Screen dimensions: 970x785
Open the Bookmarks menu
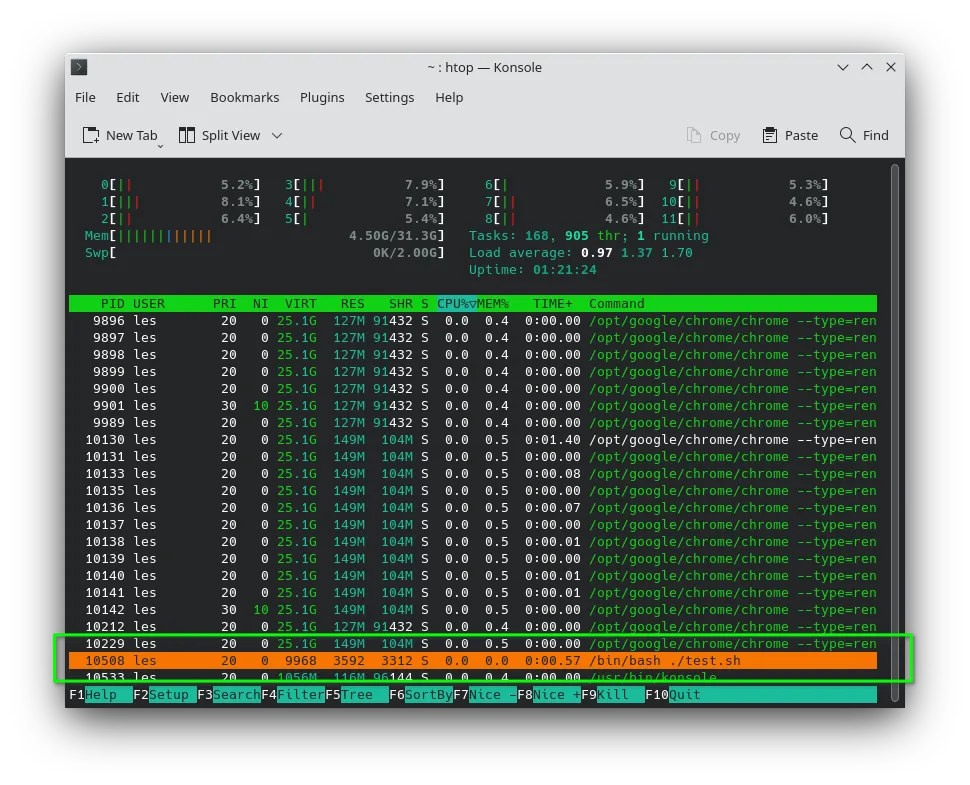click(244, 98)
